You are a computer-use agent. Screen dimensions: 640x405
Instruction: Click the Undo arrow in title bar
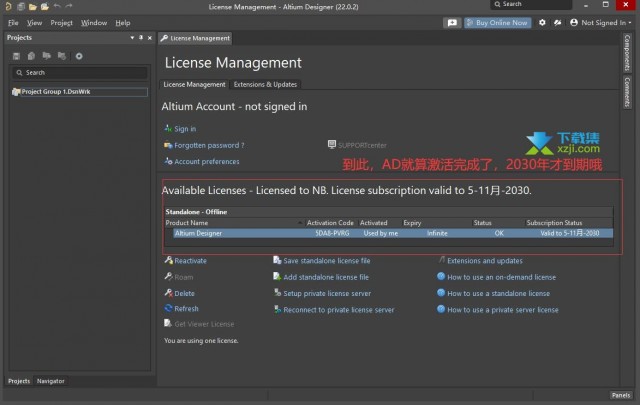coord(57,6)
